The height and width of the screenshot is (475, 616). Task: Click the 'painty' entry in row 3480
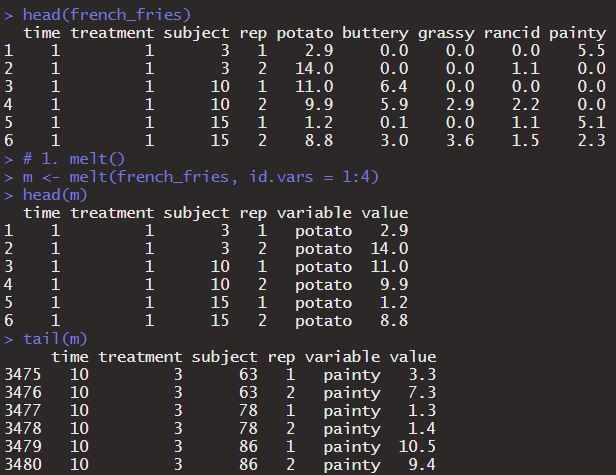pyautogui.click(x=352, y=466)
